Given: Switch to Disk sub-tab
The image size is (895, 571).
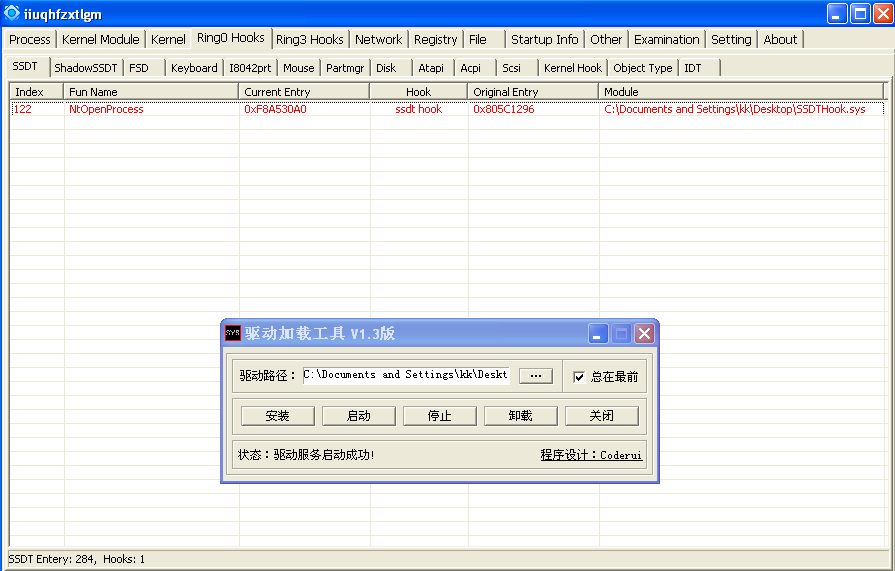Looking at the screenshot, I should (392, 68).
